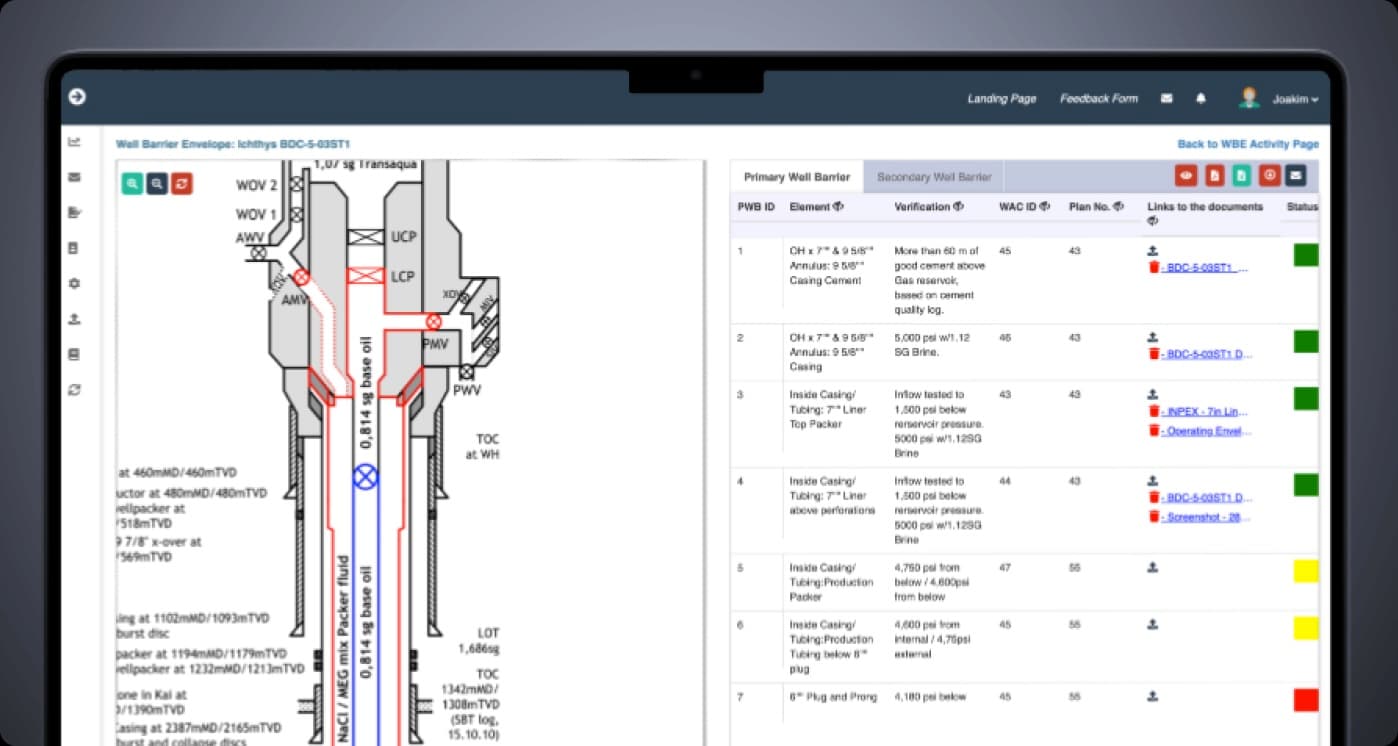This screenshot has width=1398, height=746.
Task: Click the blue crossed valve in tubing
Action: pyautogui.click(x=366, y=477)
